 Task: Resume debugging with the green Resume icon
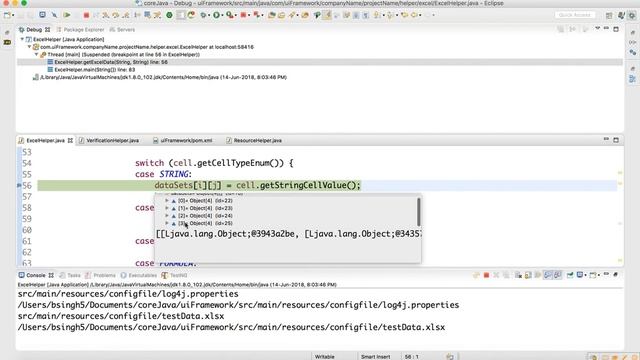pyautogui.click(x=67, y=15)
